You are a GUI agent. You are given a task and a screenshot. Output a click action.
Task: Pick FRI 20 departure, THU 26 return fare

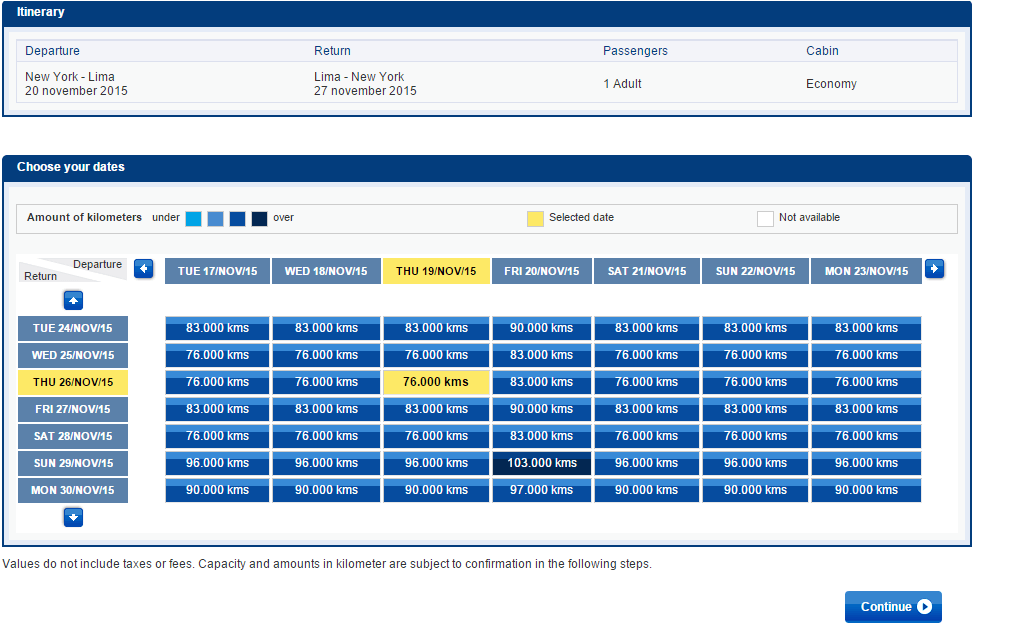tap(542, 382)
